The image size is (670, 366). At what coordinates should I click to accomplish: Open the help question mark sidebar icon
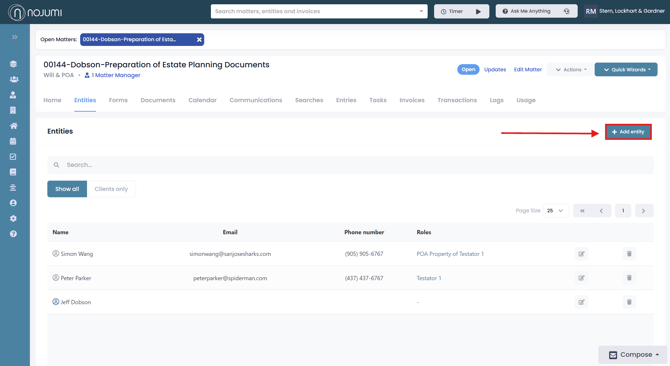(13, 234)
